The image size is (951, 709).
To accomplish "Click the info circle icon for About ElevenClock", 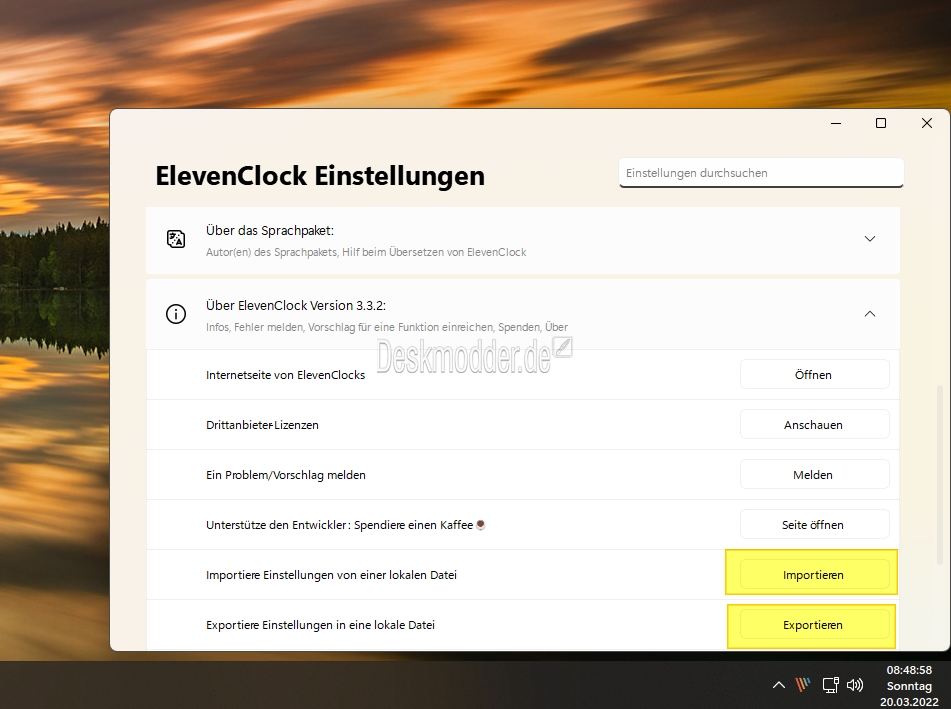I will 176,314.
